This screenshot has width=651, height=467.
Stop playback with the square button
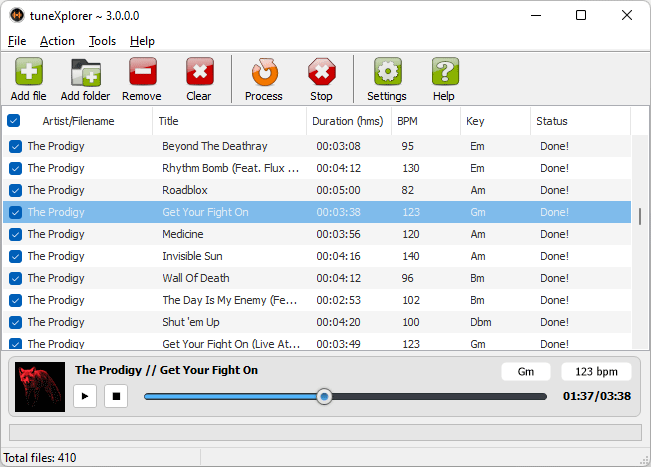(x=116, y=396)
